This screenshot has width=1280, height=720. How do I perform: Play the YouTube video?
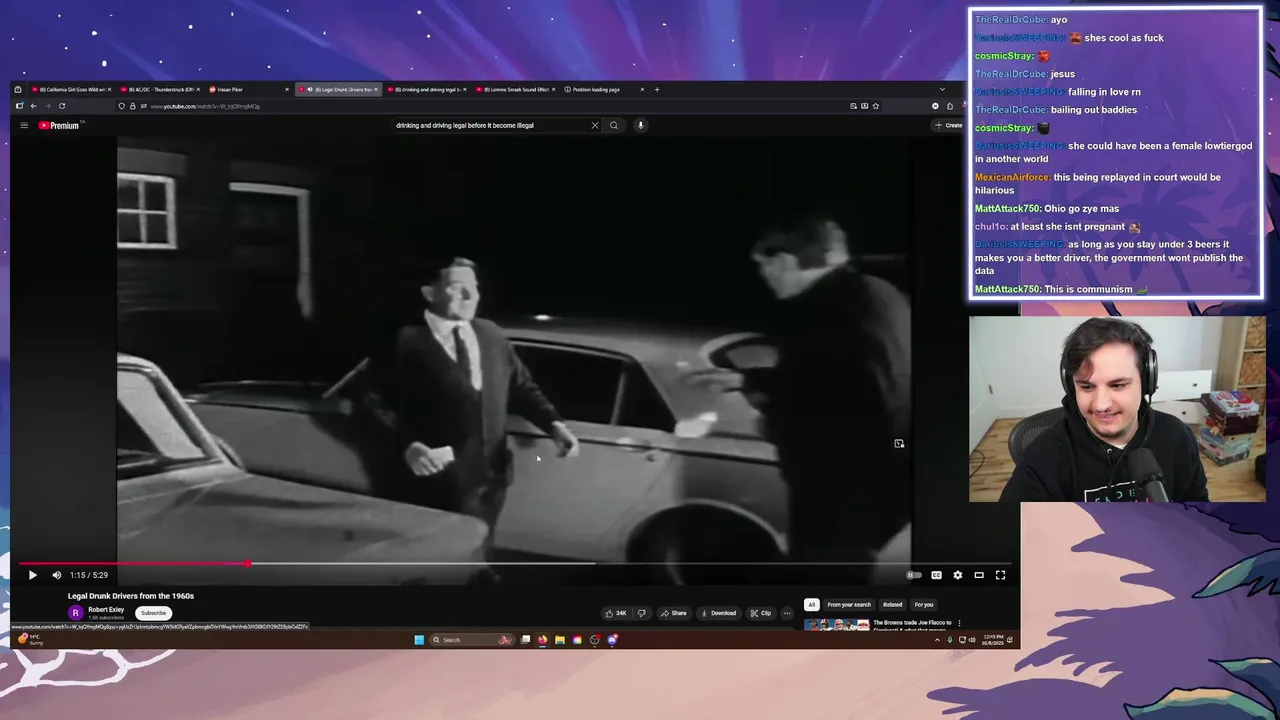pos(32,575)
